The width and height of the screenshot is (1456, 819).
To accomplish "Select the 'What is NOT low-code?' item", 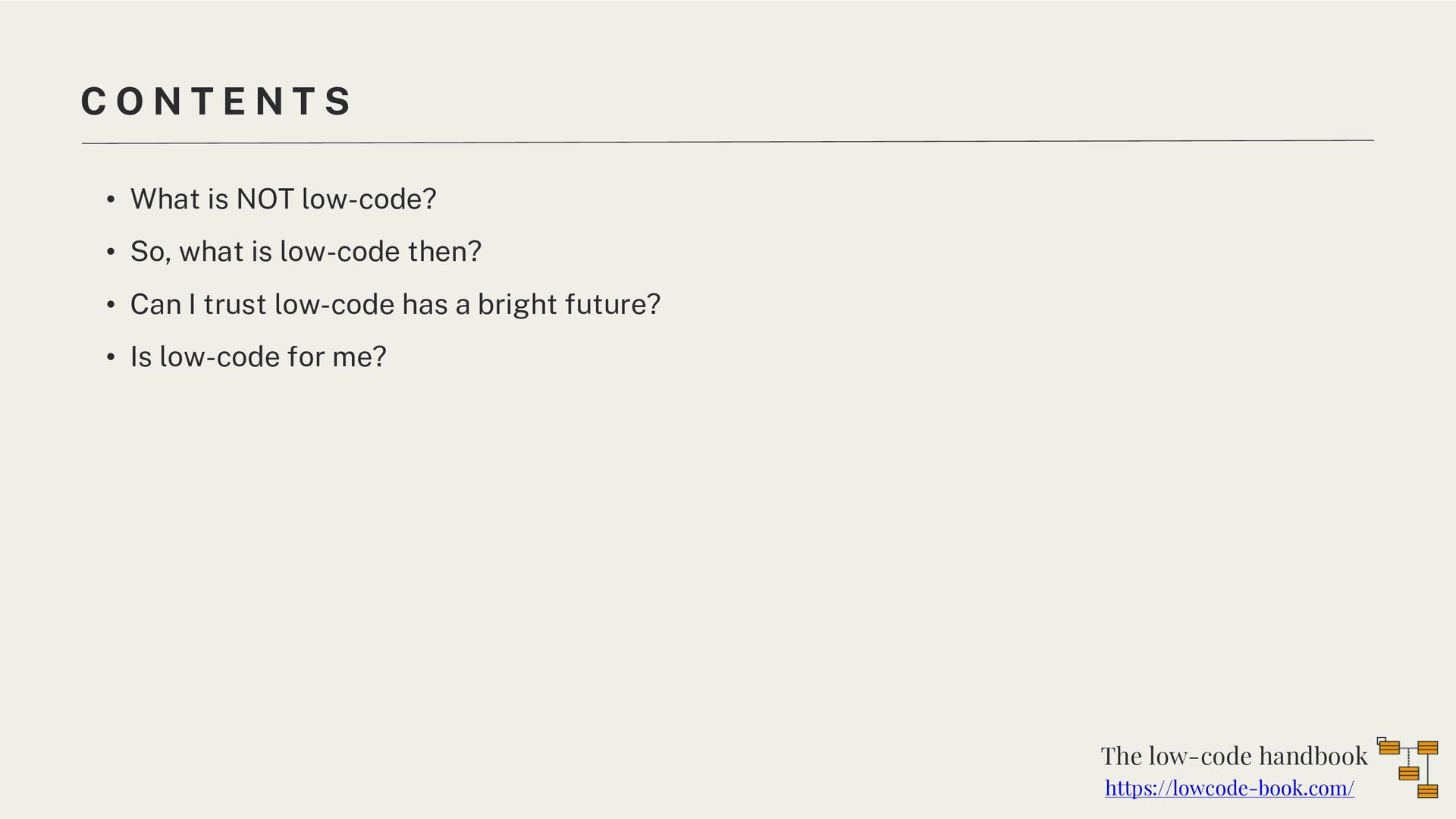I will (x=283, y=199).
